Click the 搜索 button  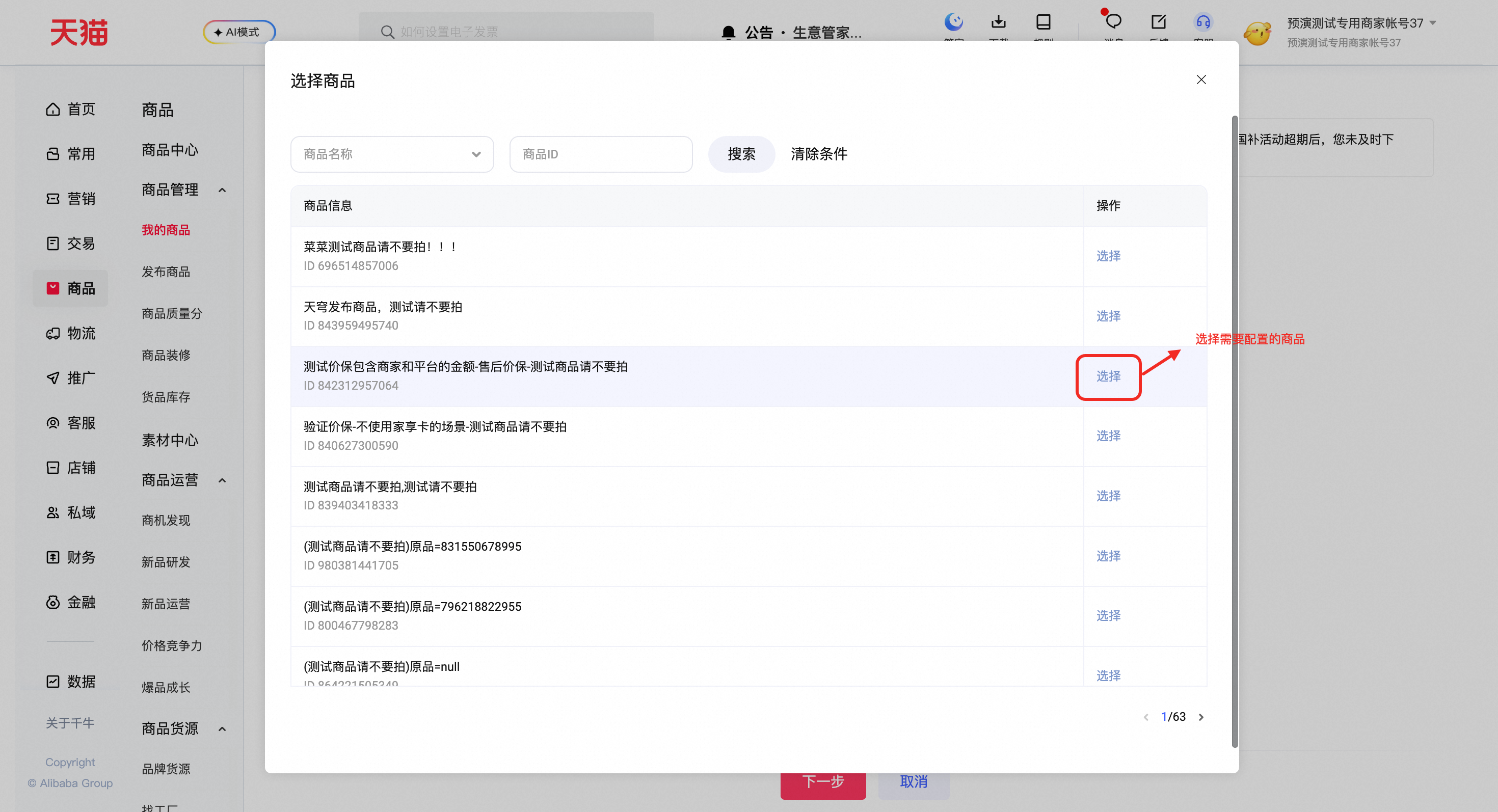click(x=741, y=154)
